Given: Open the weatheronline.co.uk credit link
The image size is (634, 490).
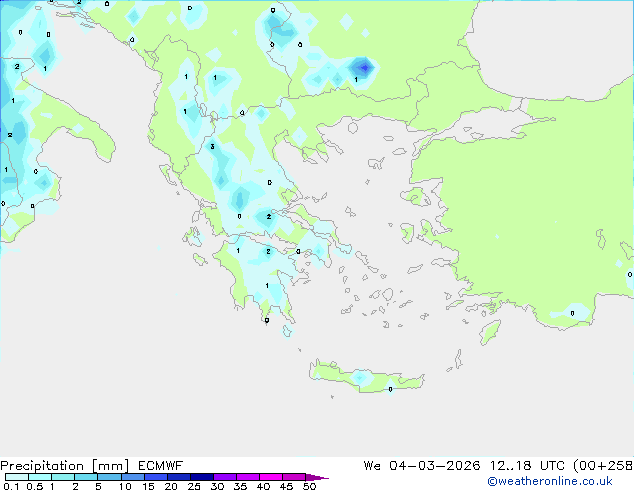Looking at the screenshot, I should 550,481.
